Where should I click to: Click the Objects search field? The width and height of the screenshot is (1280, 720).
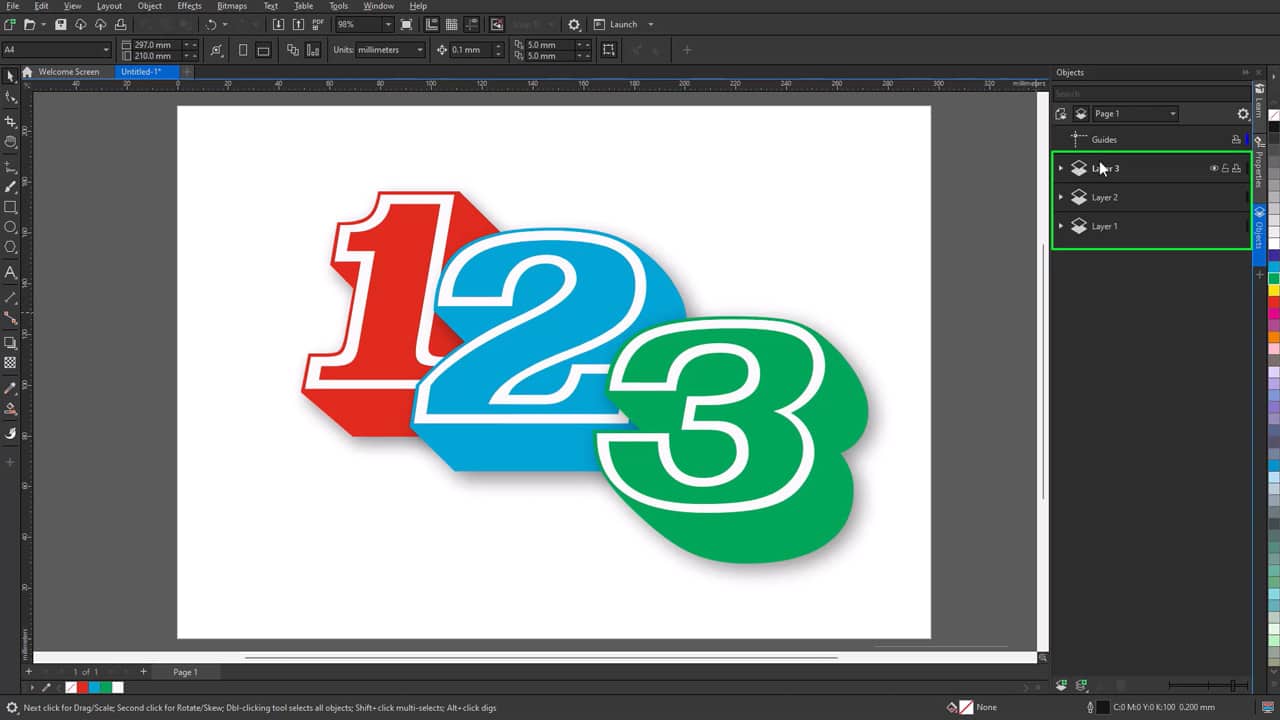[1150, 94]
